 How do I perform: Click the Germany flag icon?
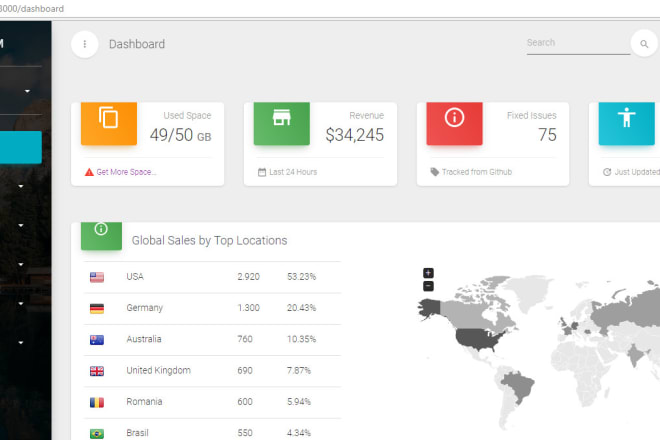[x=97, y=309]
